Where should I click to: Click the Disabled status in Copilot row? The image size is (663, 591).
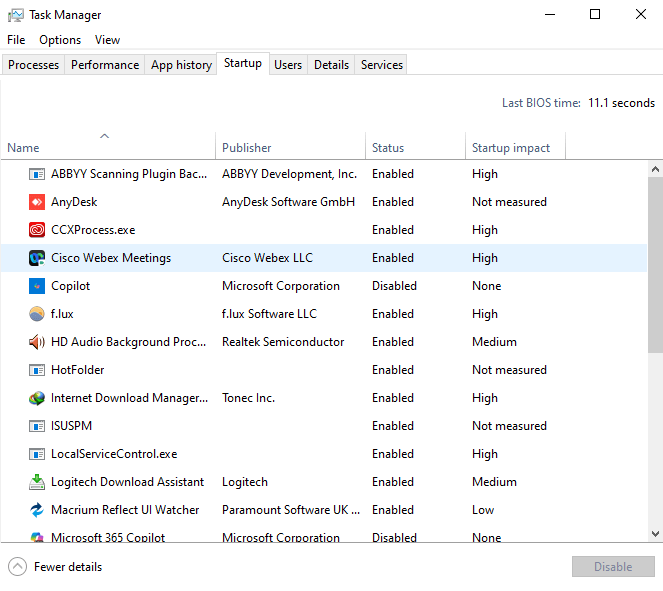tap(394, 286)
